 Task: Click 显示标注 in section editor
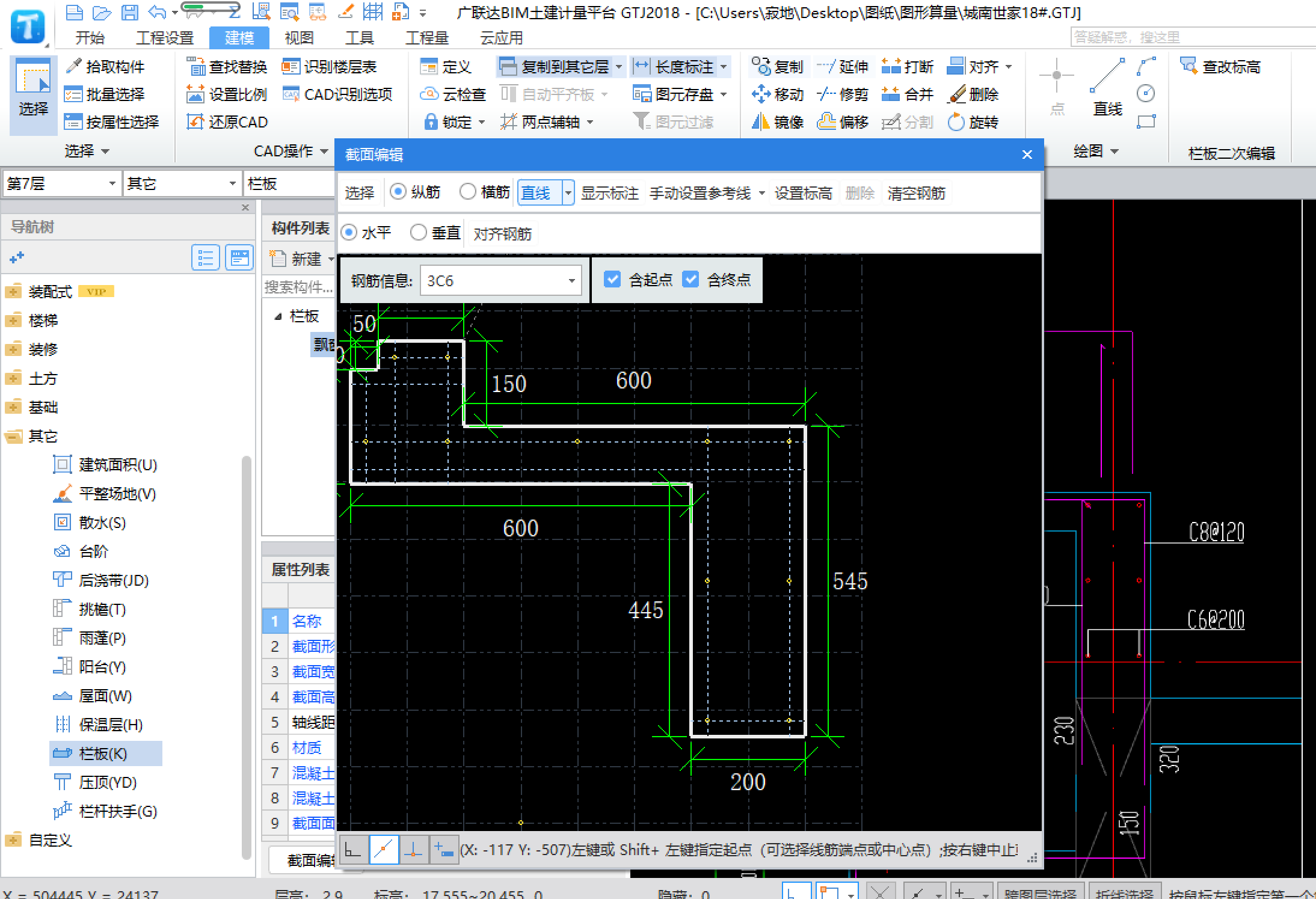pos(610,193)
